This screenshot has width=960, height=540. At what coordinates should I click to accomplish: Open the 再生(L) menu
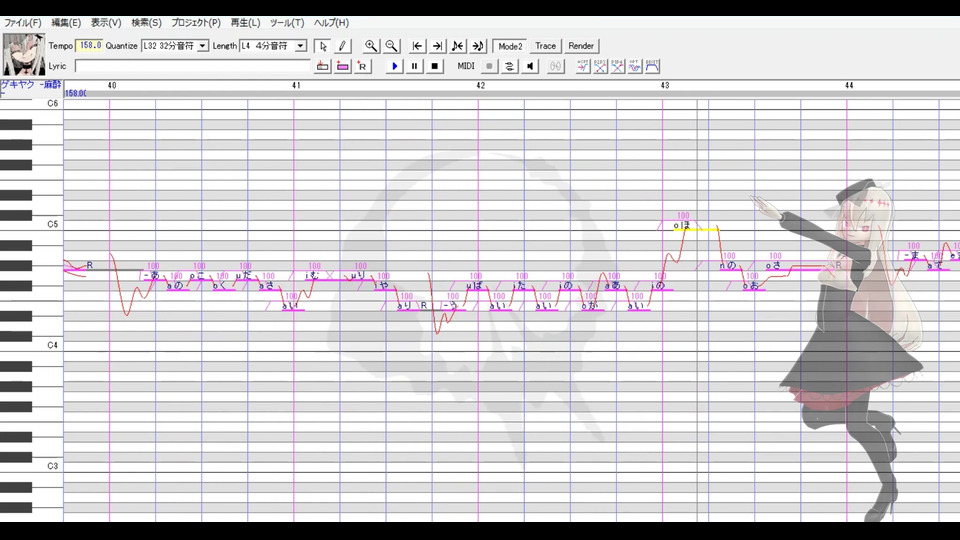(x=246, y=23)
